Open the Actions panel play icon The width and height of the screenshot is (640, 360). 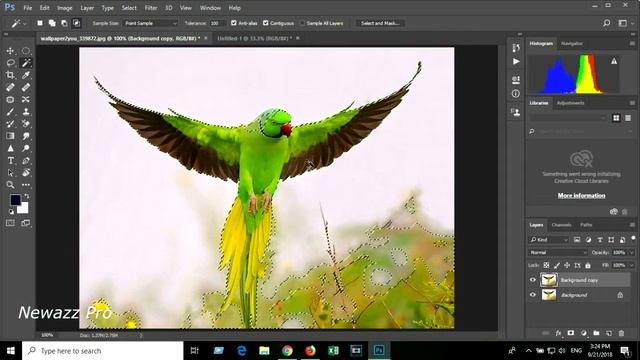click(516, 62)
